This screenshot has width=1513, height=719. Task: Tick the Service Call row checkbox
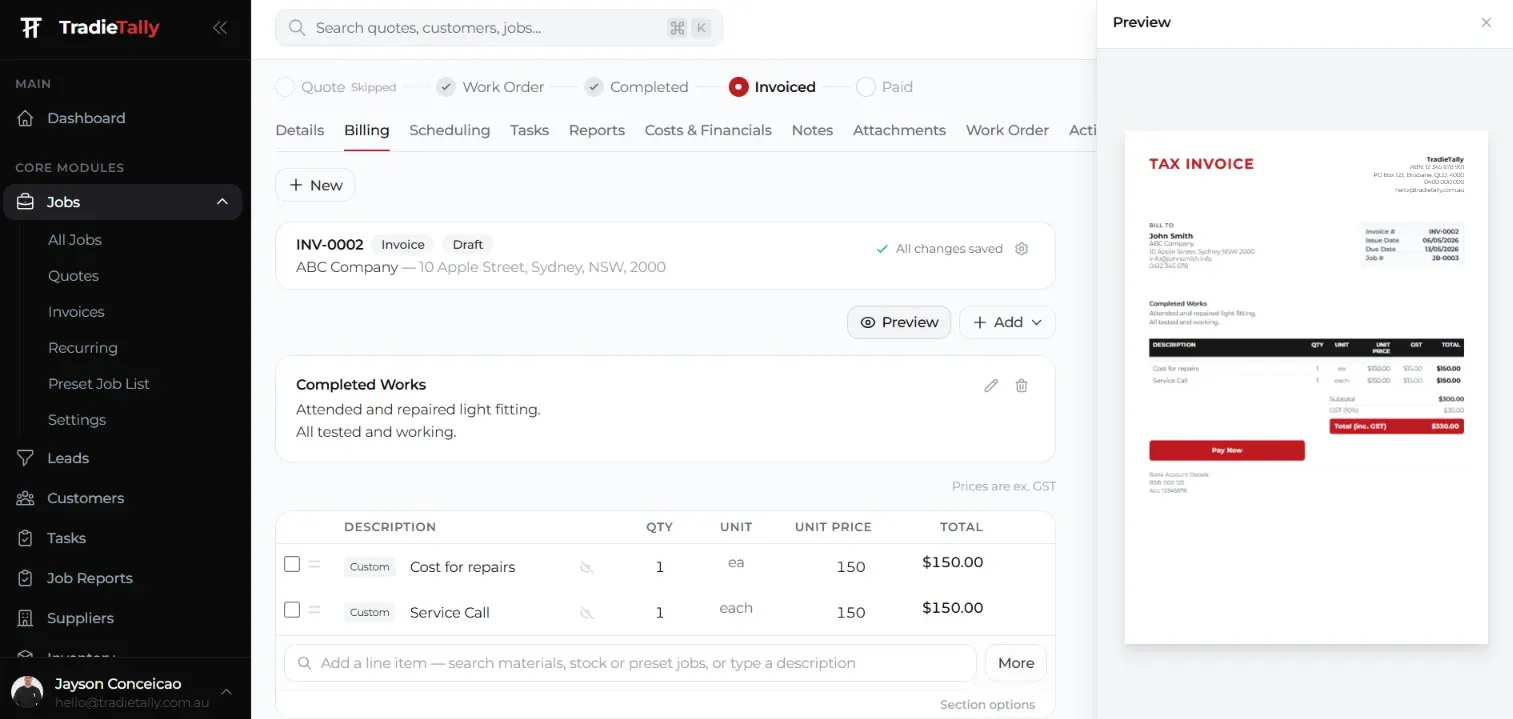(x=292, y=609)
